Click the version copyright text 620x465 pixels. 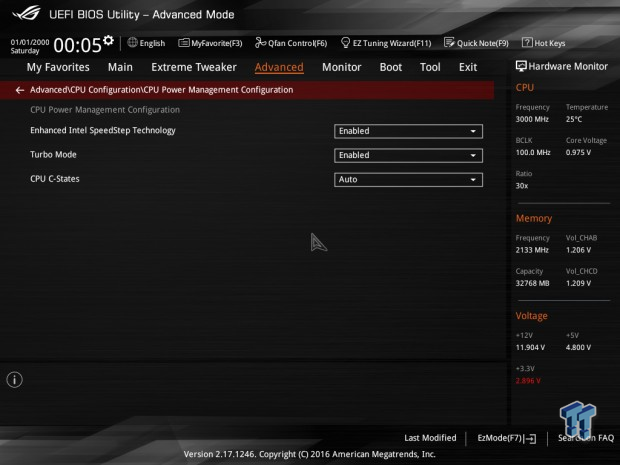[310, 454]
